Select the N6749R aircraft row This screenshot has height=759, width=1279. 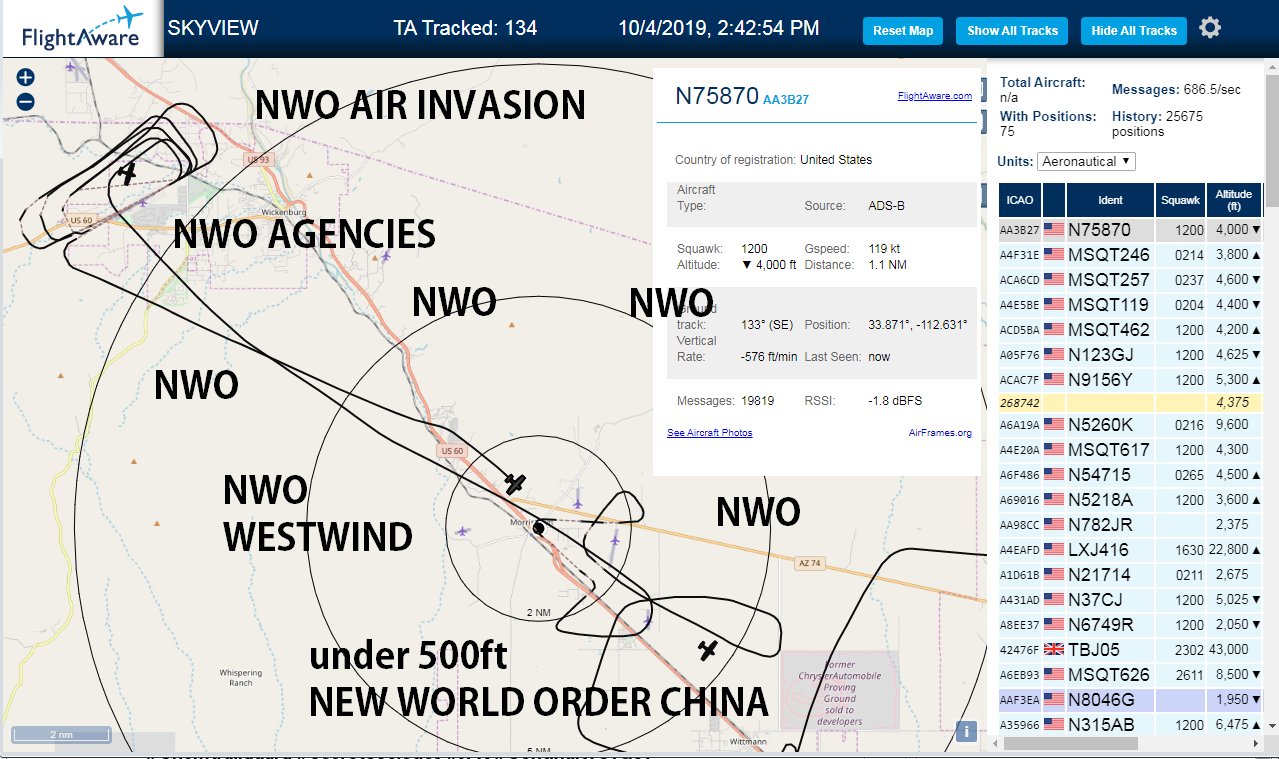1130,625
